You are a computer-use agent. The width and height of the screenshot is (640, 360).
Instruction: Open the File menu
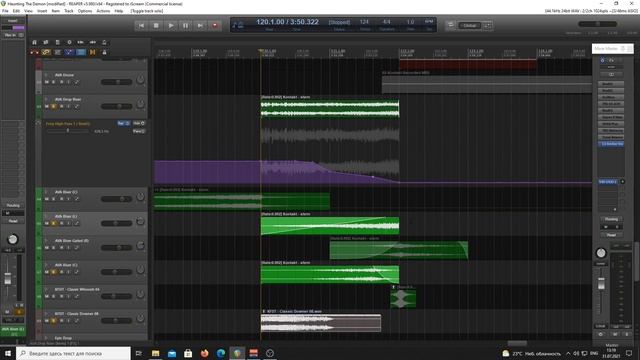click(5, 11)
